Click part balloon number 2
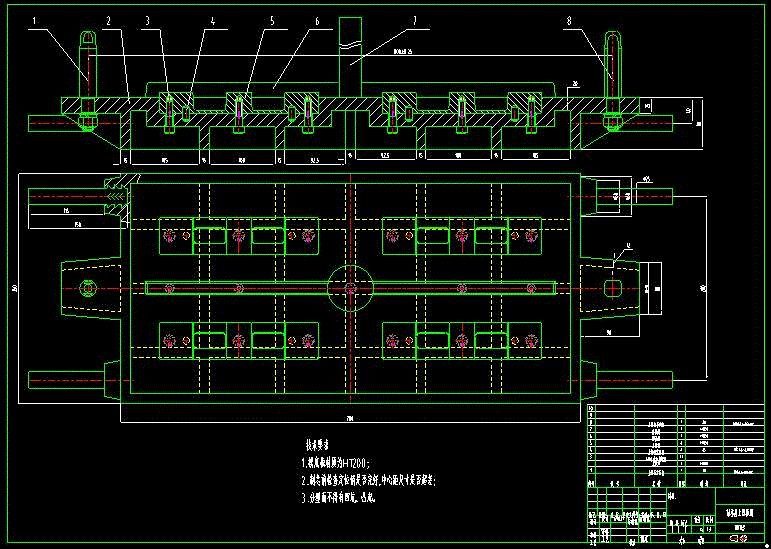771x549 pixels. (108, 21)
